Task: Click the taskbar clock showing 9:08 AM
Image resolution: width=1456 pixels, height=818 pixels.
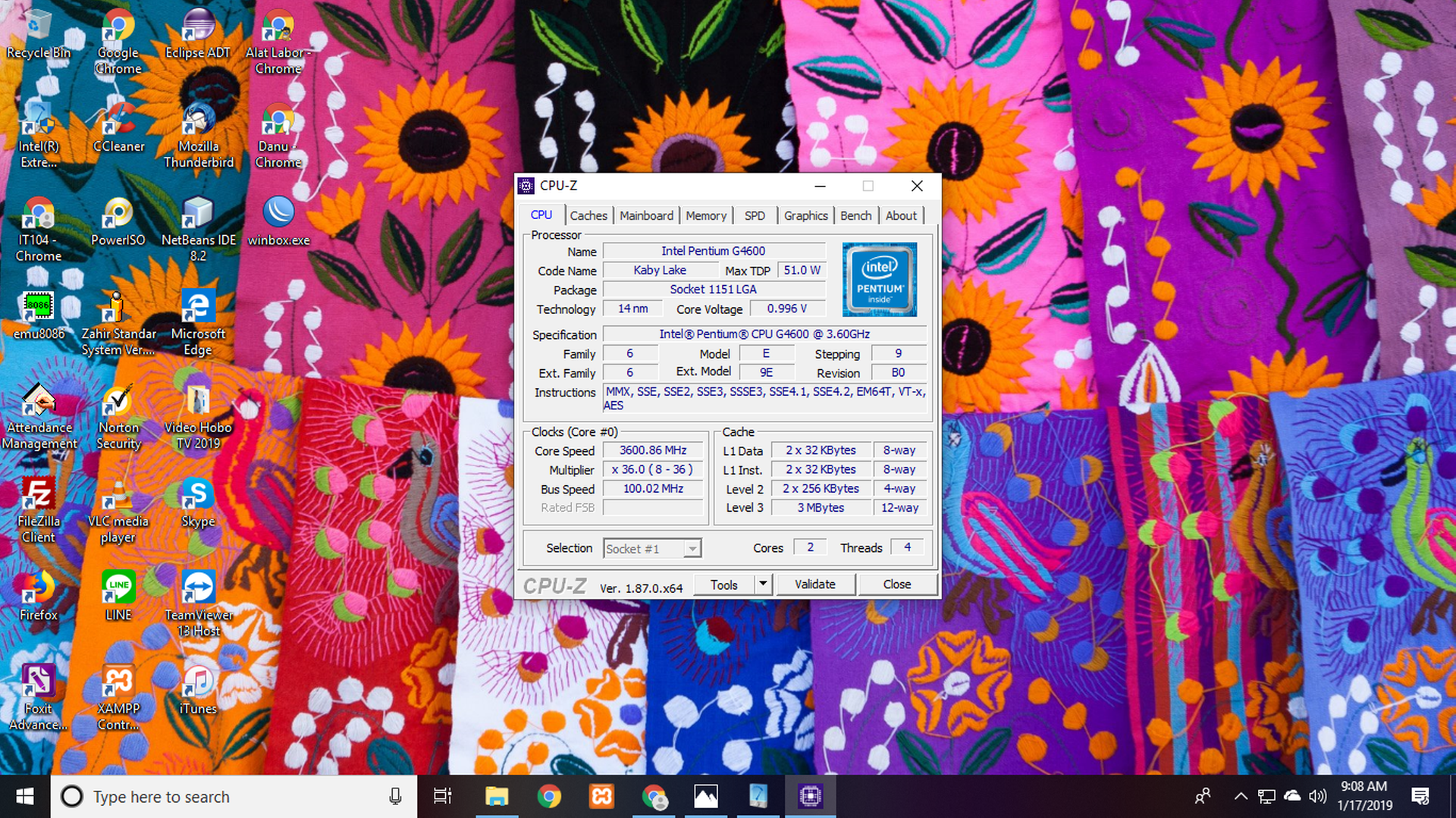Action: click(1365, 796)
